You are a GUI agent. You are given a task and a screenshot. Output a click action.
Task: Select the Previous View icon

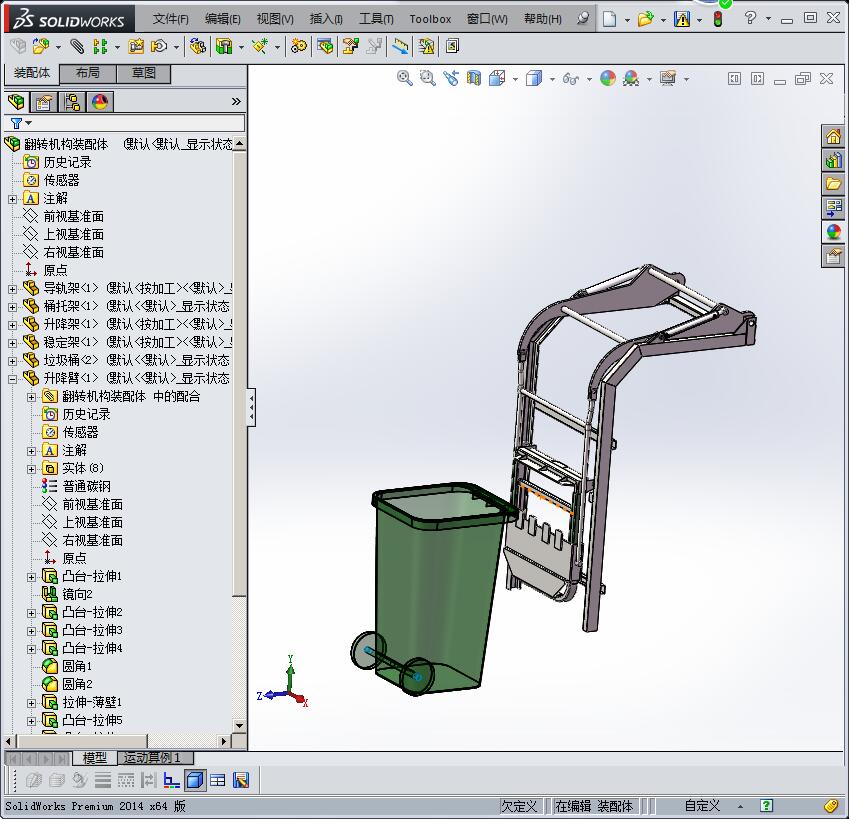[x=450, y=78]
